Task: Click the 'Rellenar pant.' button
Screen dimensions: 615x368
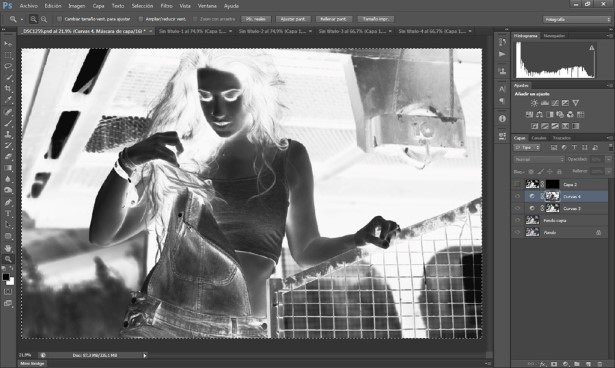Action: coord(333,19)
